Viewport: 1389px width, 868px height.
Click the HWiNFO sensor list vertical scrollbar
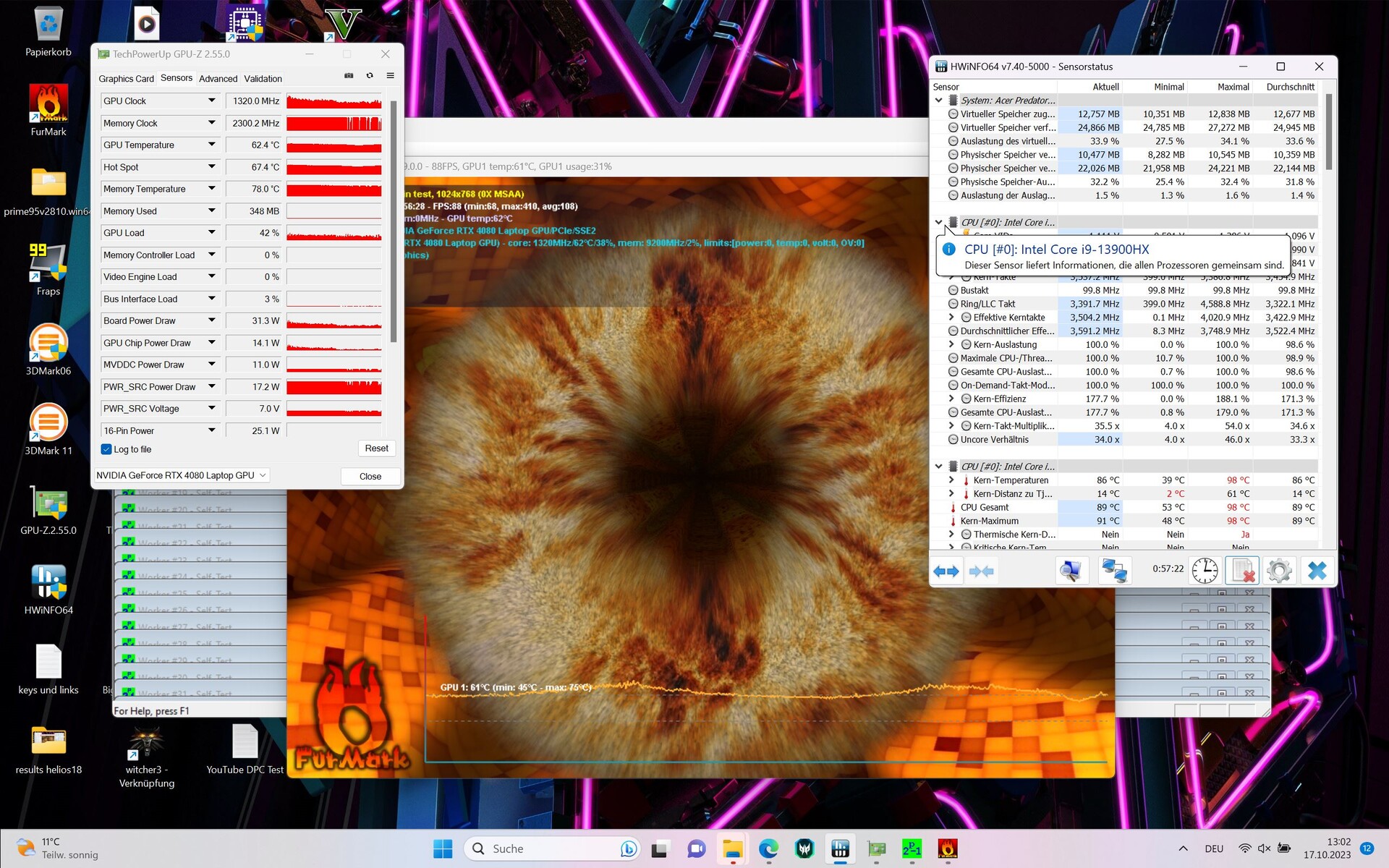(x=1329, y=132)
